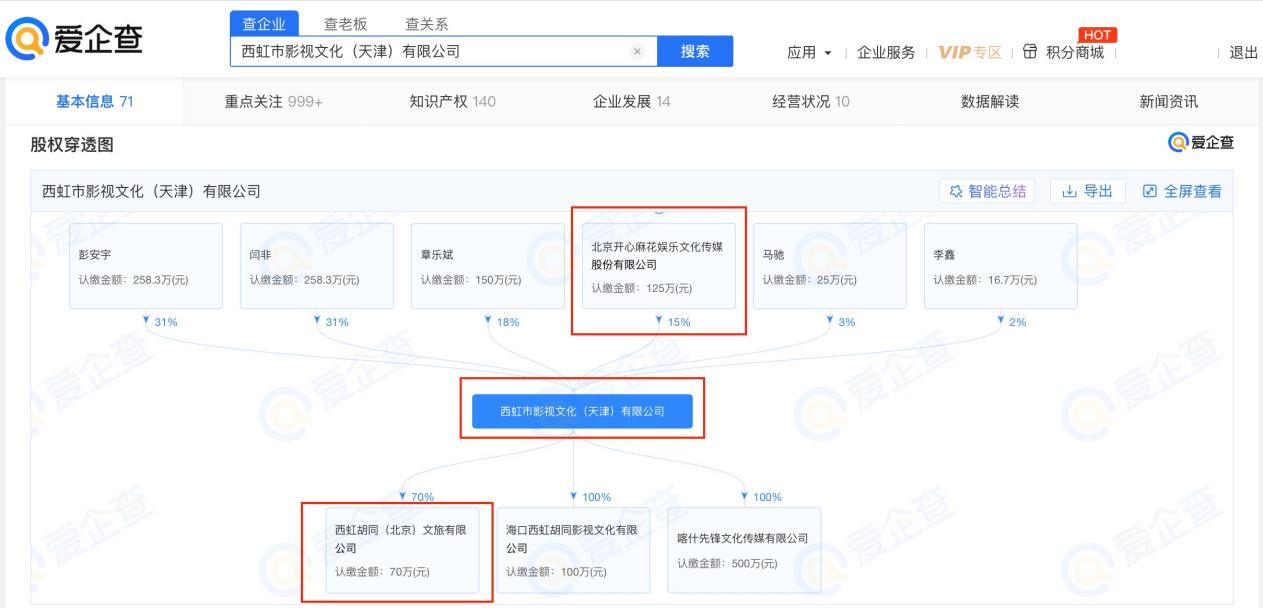Click the 3% label under 马驰

point(846,322)
